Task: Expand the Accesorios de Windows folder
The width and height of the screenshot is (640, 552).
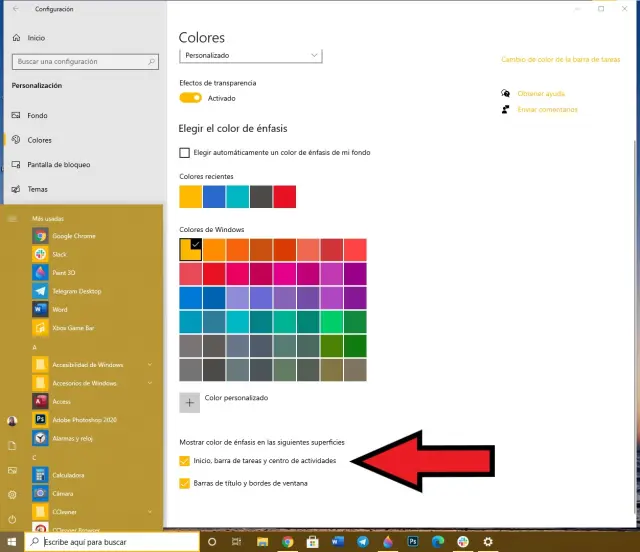Action: tap(90, 383)
